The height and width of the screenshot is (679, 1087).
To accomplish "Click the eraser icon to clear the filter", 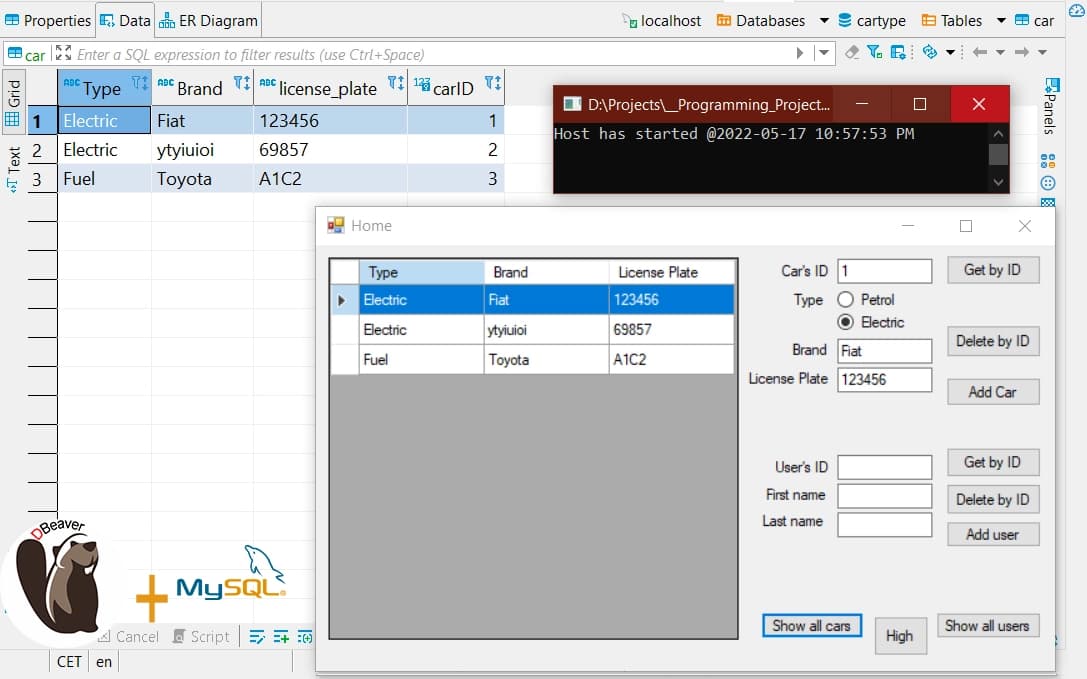I will pyautogui.click(x=850, y=51).
